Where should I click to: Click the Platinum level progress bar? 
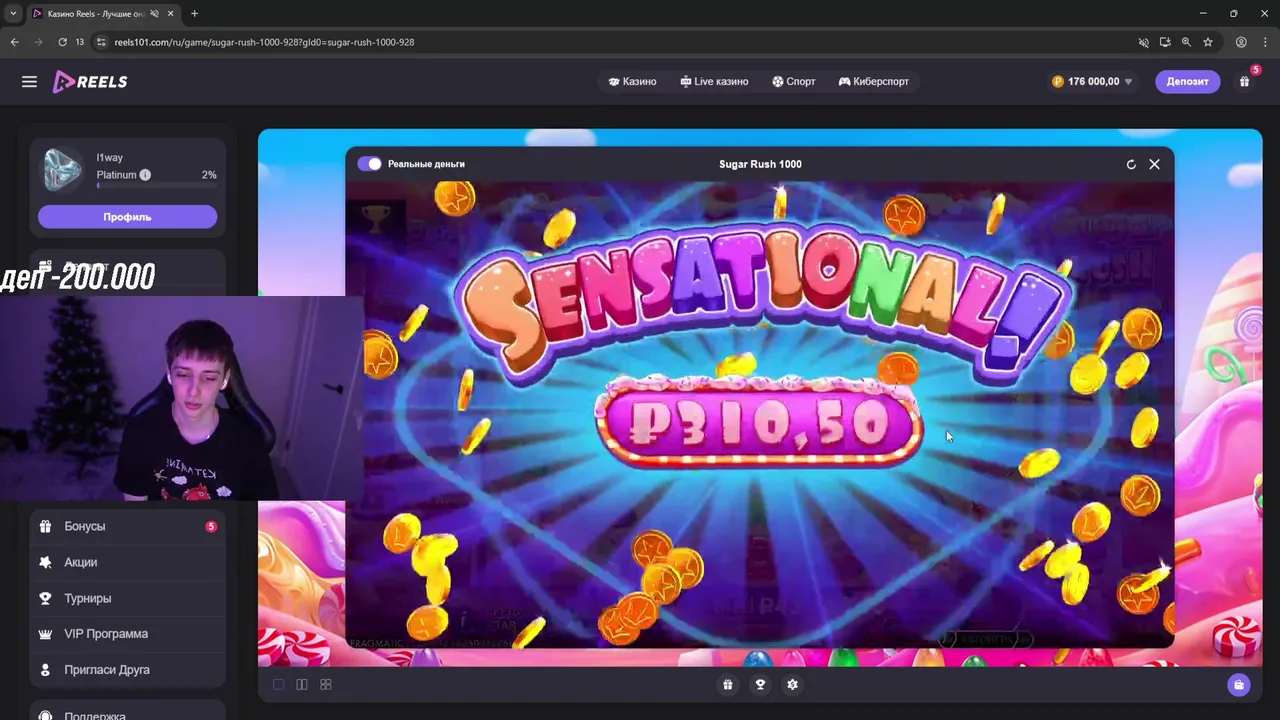coord(156,186)
